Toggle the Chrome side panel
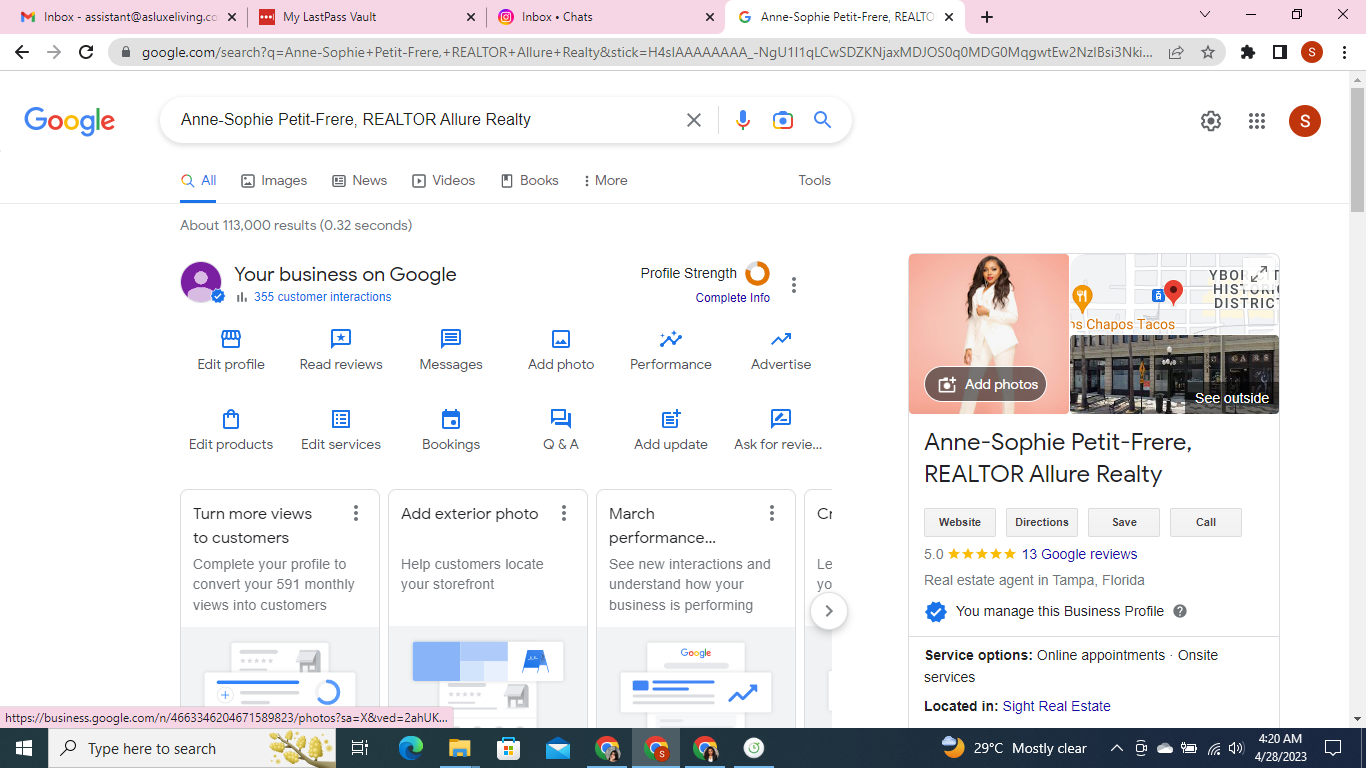1366x768 pixels. [1280, 52]
